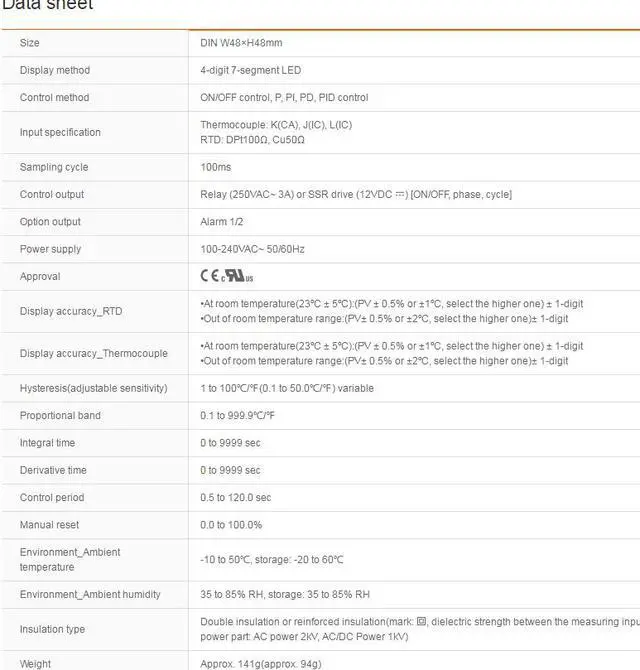The image size is (640, 670).
Task: Click the 0.5 to 120.0 sec value
Action: 236,497
